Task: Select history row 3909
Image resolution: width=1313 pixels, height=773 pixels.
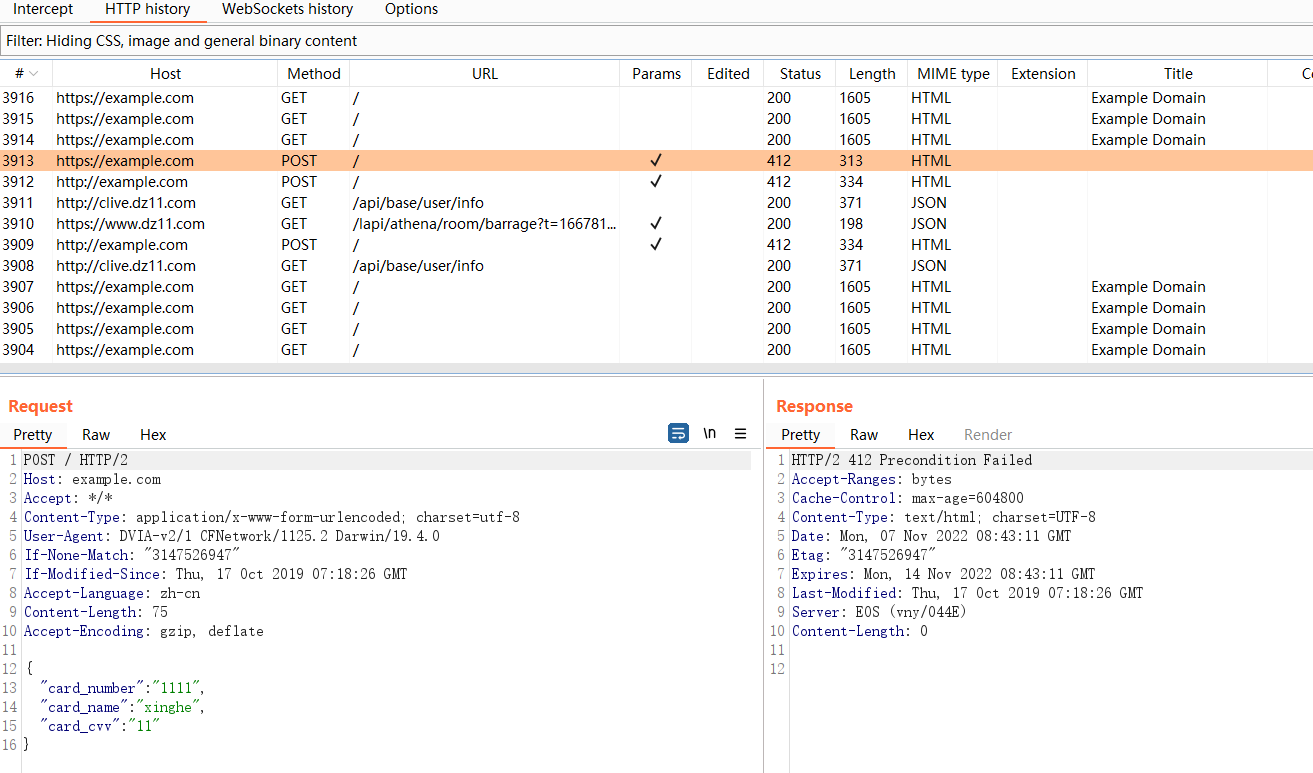Action: 656,245
